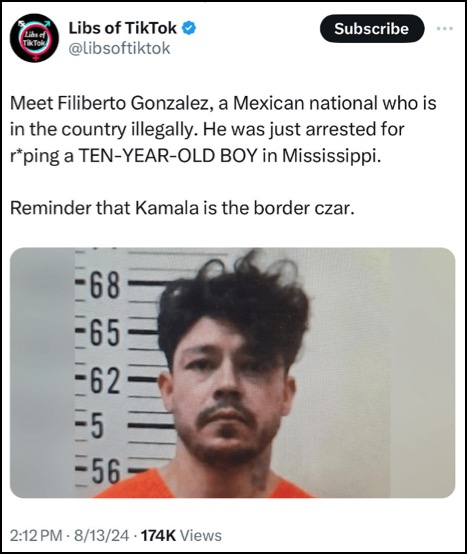Screen dimensions: 467x554
Task: Click the "Meet Filiberto Gonzalez" text line
Action: pos(223,103)
